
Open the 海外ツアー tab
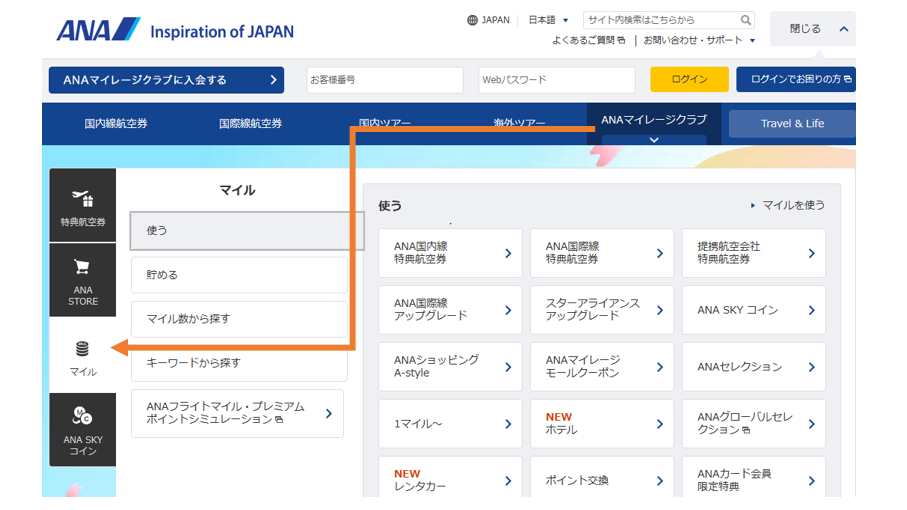coord(519,124)
